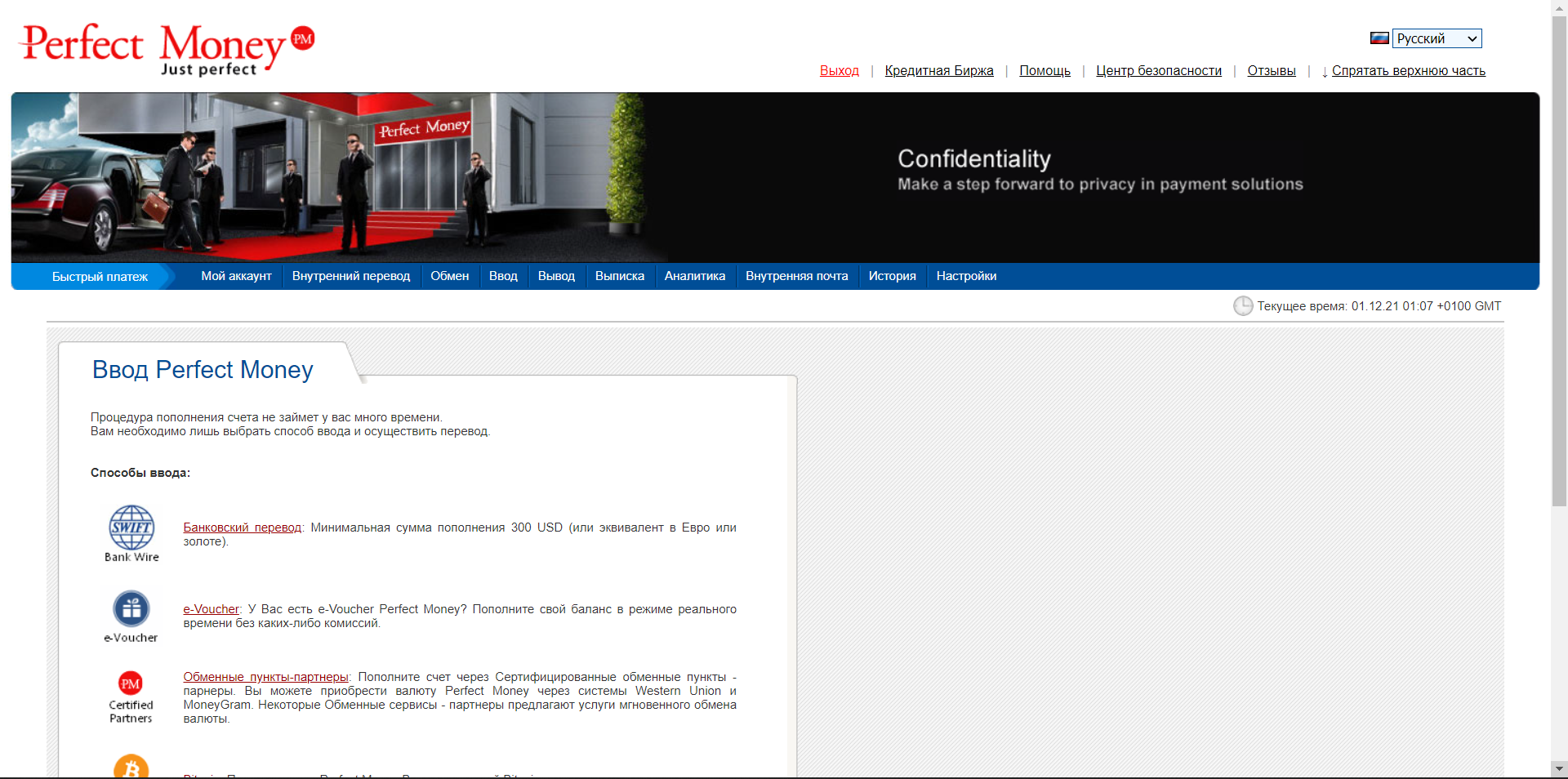The height and width of the screenshot is (779, 1568).
Task: Click the Ввод Perfect Money heading
Action: point(203,370)
